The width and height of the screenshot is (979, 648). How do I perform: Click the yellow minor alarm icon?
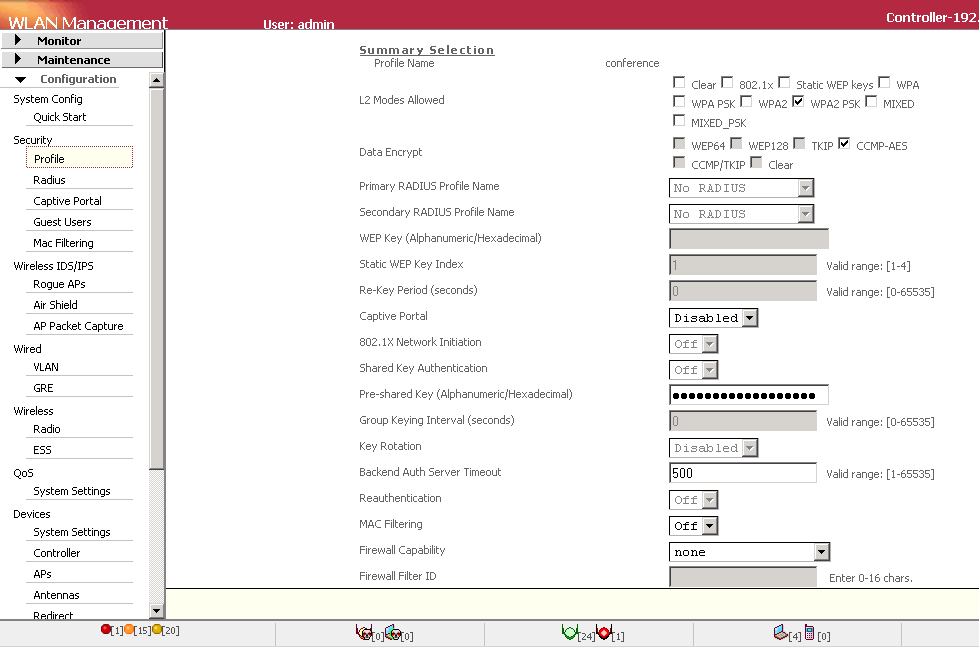click(x=157, y=629)
